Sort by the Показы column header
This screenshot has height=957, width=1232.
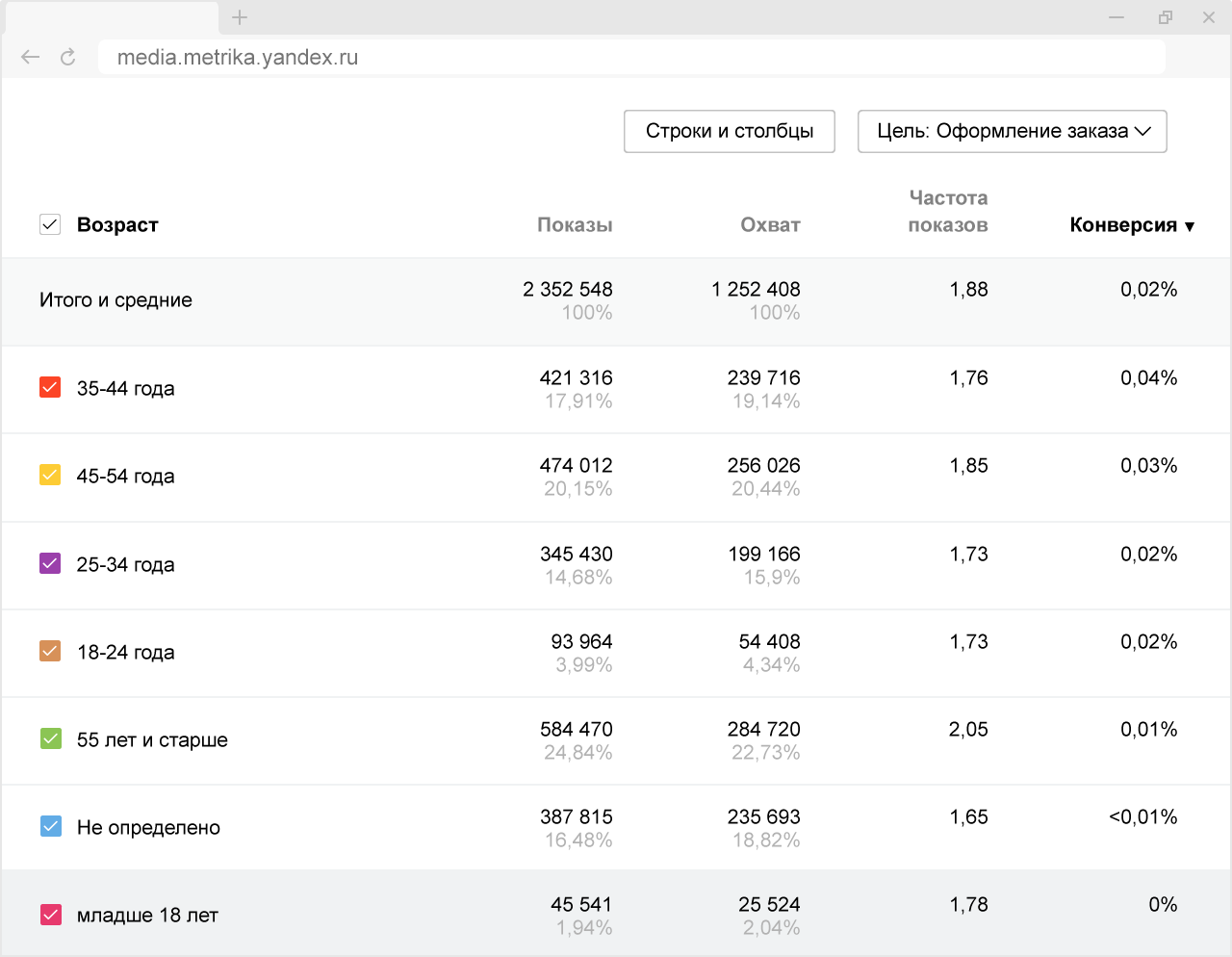coord(575,225)
